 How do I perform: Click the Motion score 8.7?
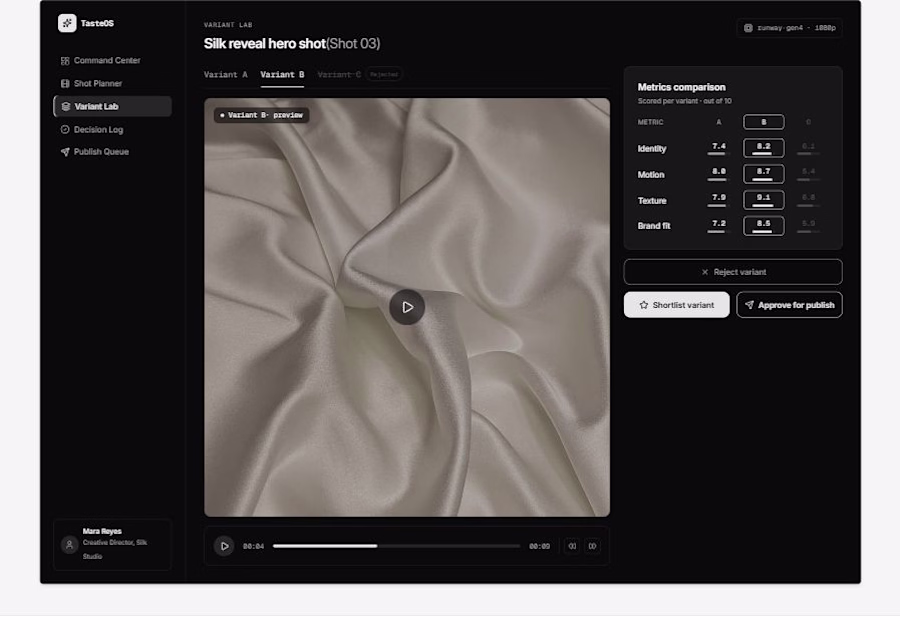pyautogui.click(x=763, y=173)
